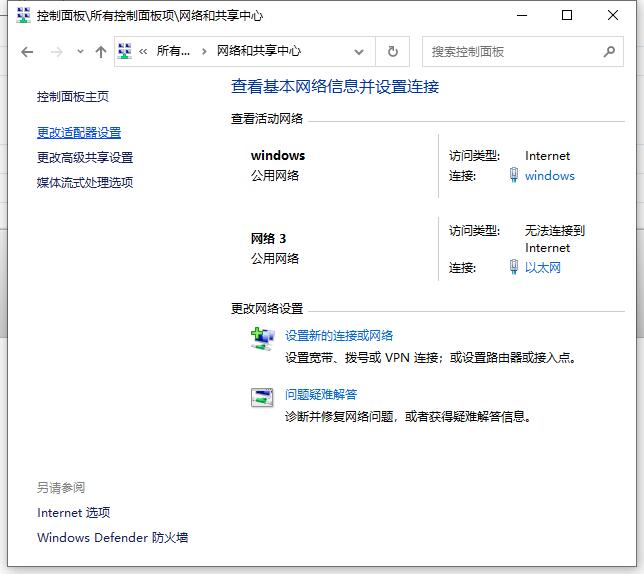Screen dimensions: 644x574
Task: Open the address bar history dropdown
Action: (x=359, y=52)
